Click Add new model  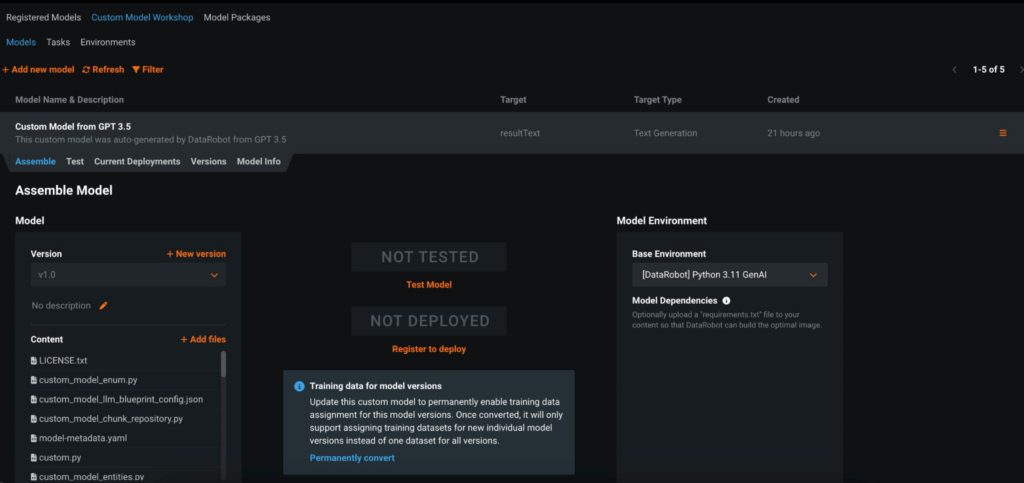point(38,70)
